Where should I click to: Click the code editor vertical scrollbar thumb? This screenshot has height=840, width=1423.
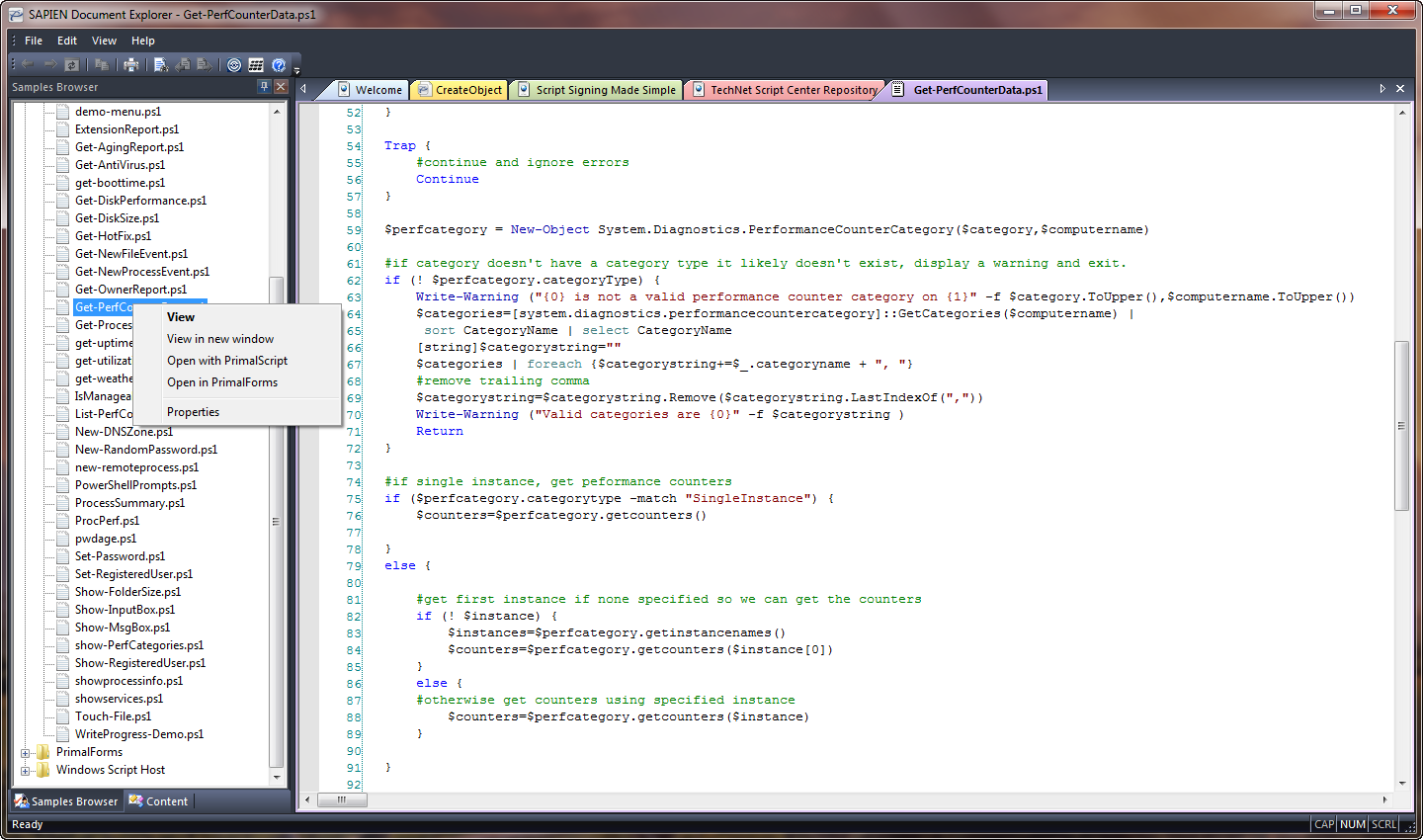pyautogui.click(x=1401, y=426)
